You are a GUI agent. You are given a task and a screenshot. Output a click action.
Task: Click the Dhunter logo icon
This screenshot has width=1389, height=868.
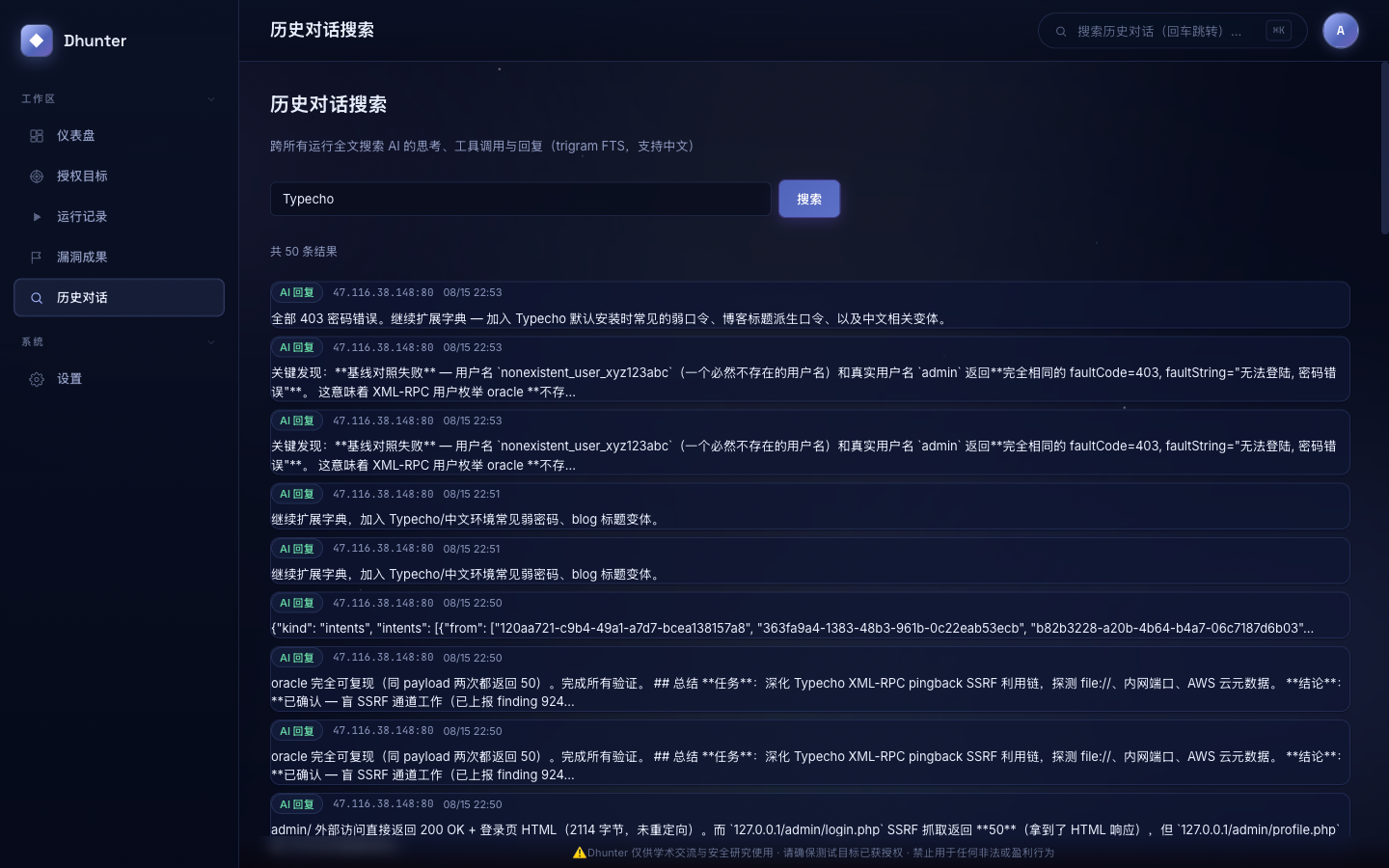[x=37, y=41]
